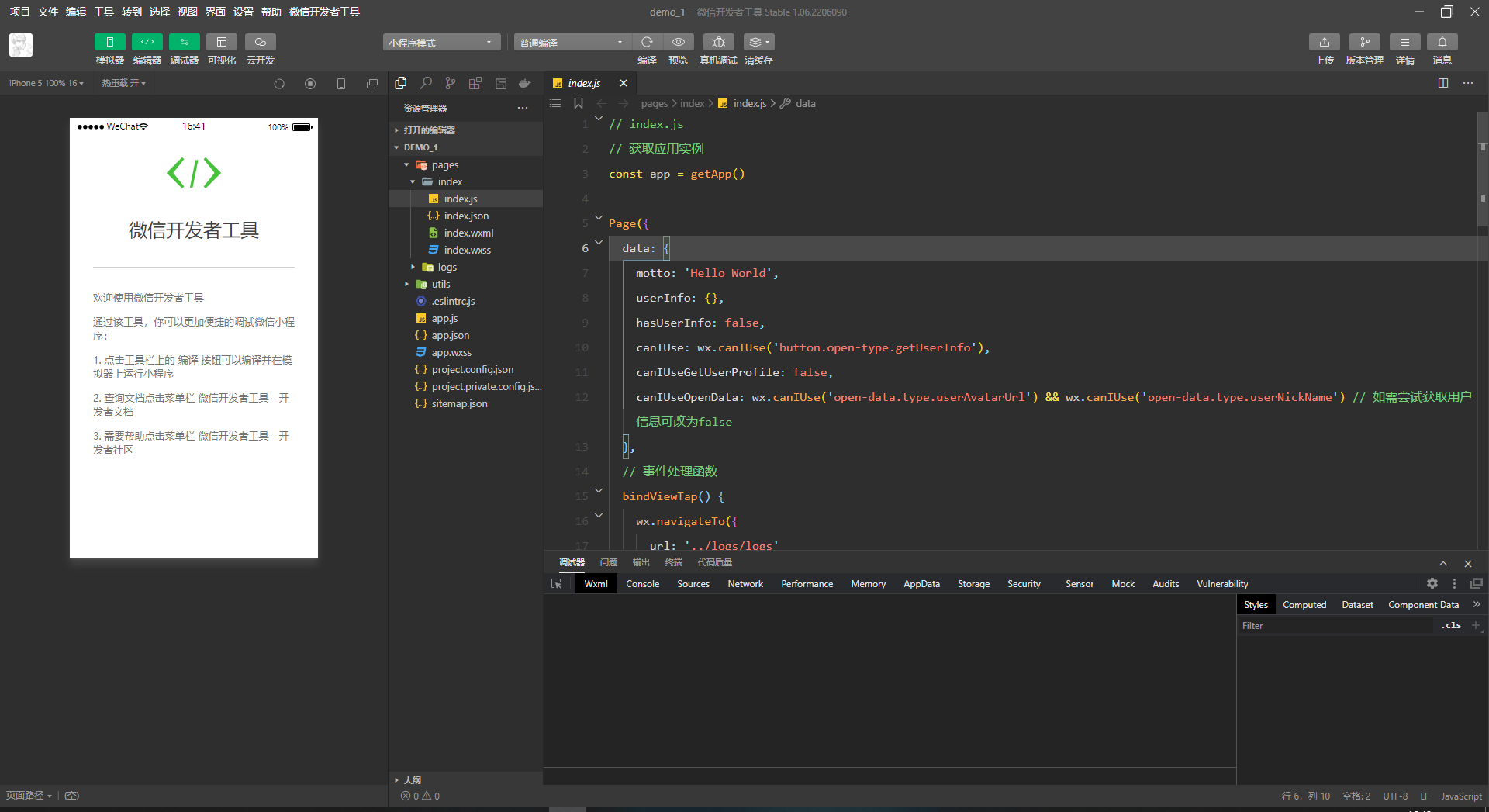Open the page path dropdown

(x=29, y=796)
